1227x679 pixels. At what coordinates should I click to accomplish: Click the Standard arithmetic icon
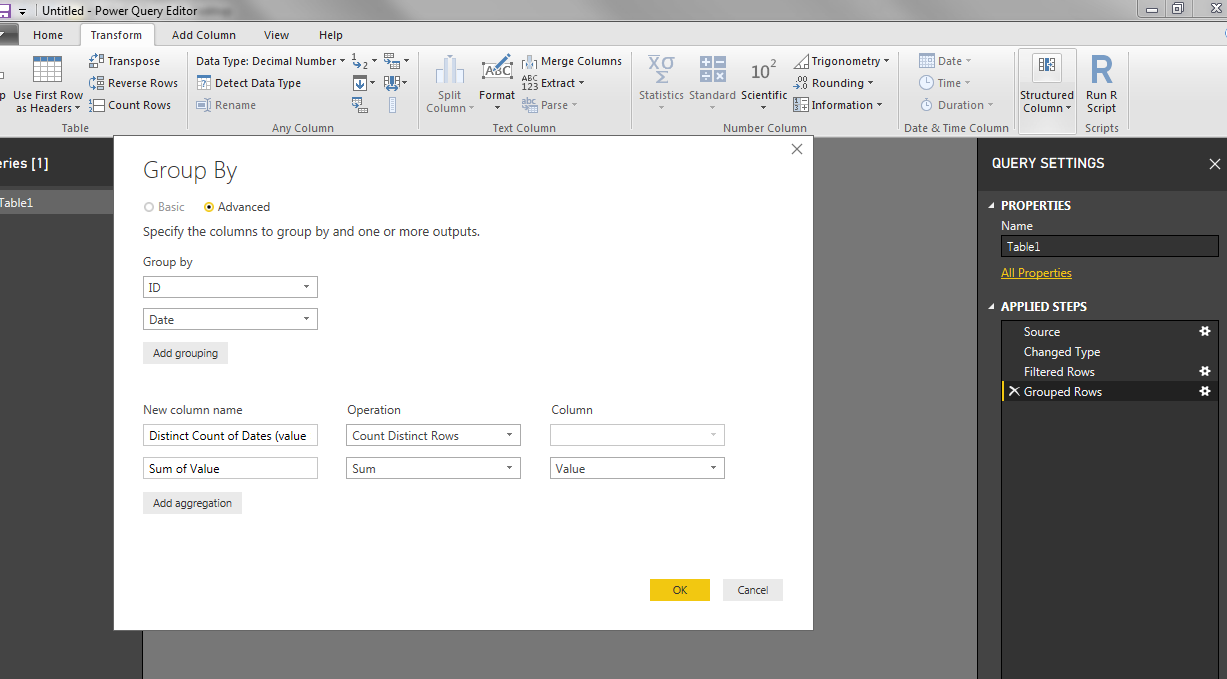pyautogui.click(x=712, y=69)
